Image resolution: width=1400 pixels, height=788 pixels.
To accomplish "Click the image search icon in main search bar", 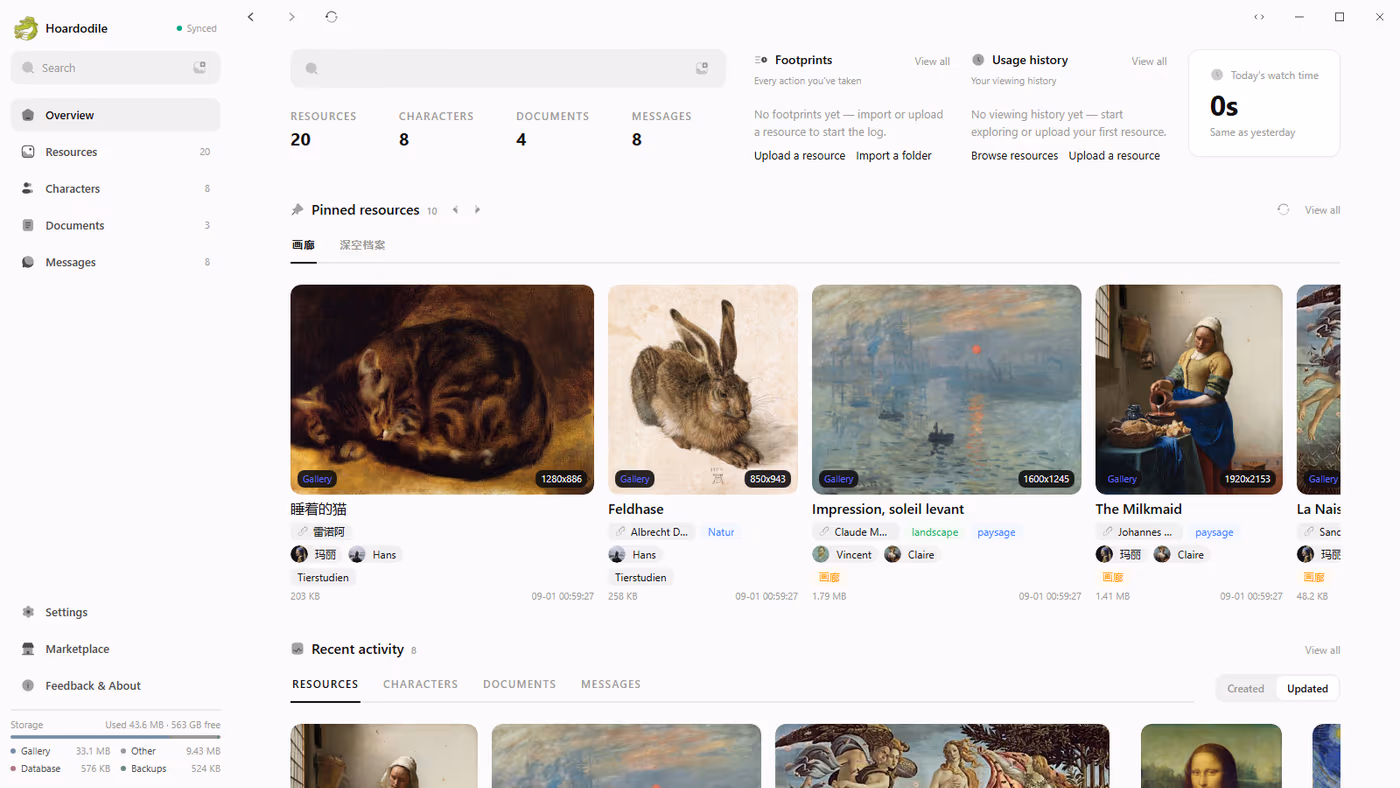I will click(x=702, y=68).
